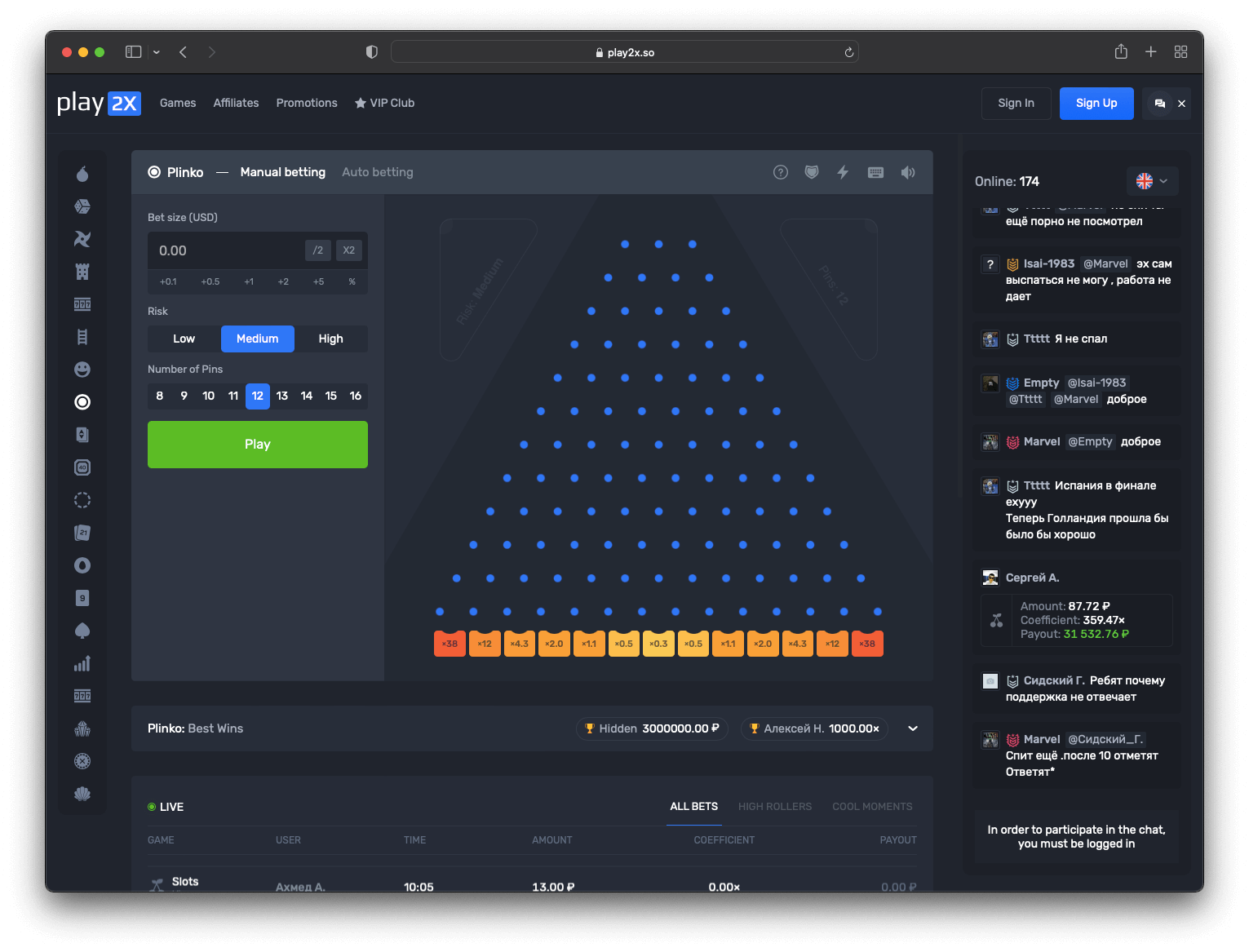Show keyboard hotkeys icon
1249x952 pixels.
[875, 172]
